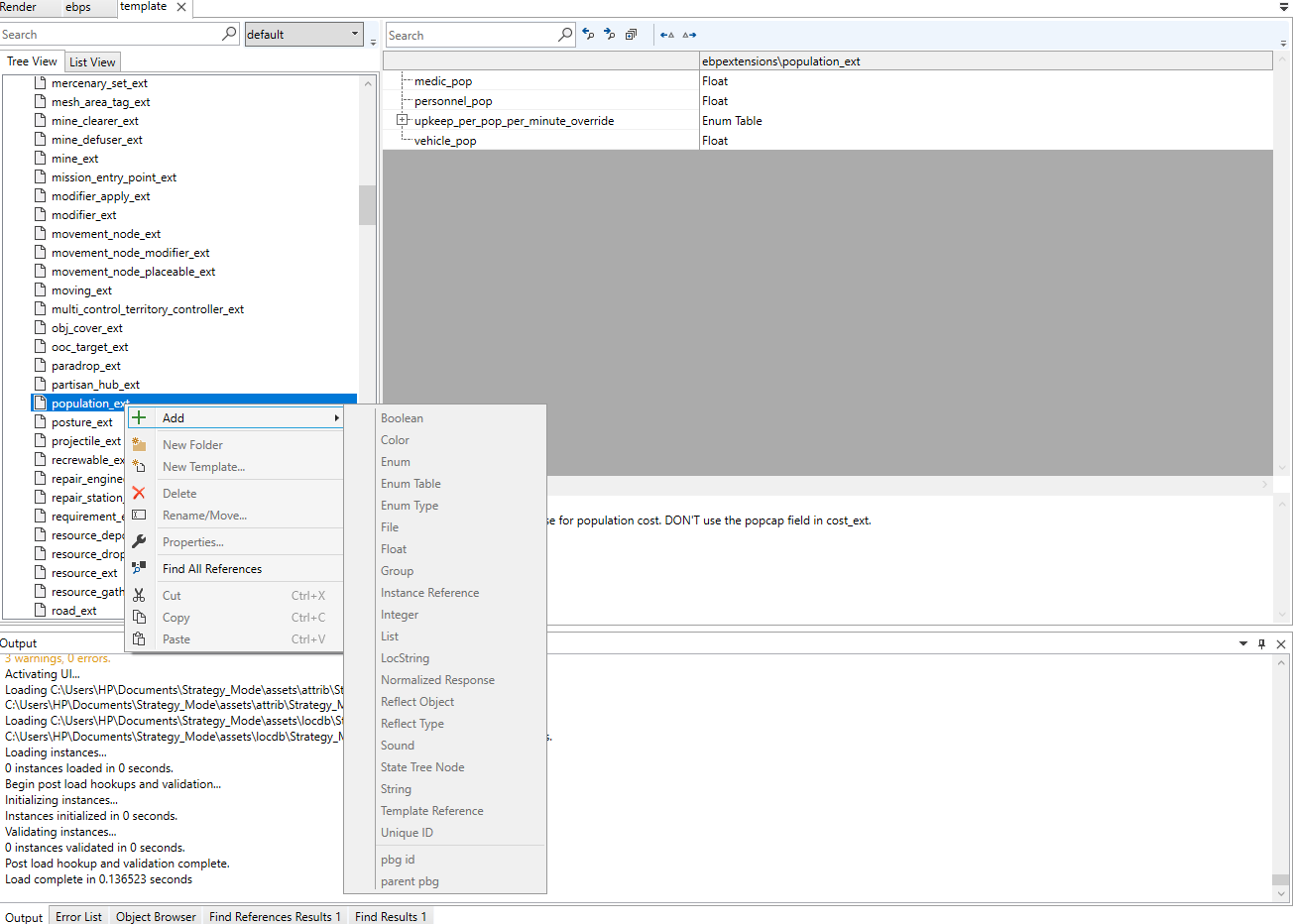Image resolution: width=1293 pixels, height=924 pixels.
Task: Select Enum Table in the Add submenu
Action: pos(411,484)
